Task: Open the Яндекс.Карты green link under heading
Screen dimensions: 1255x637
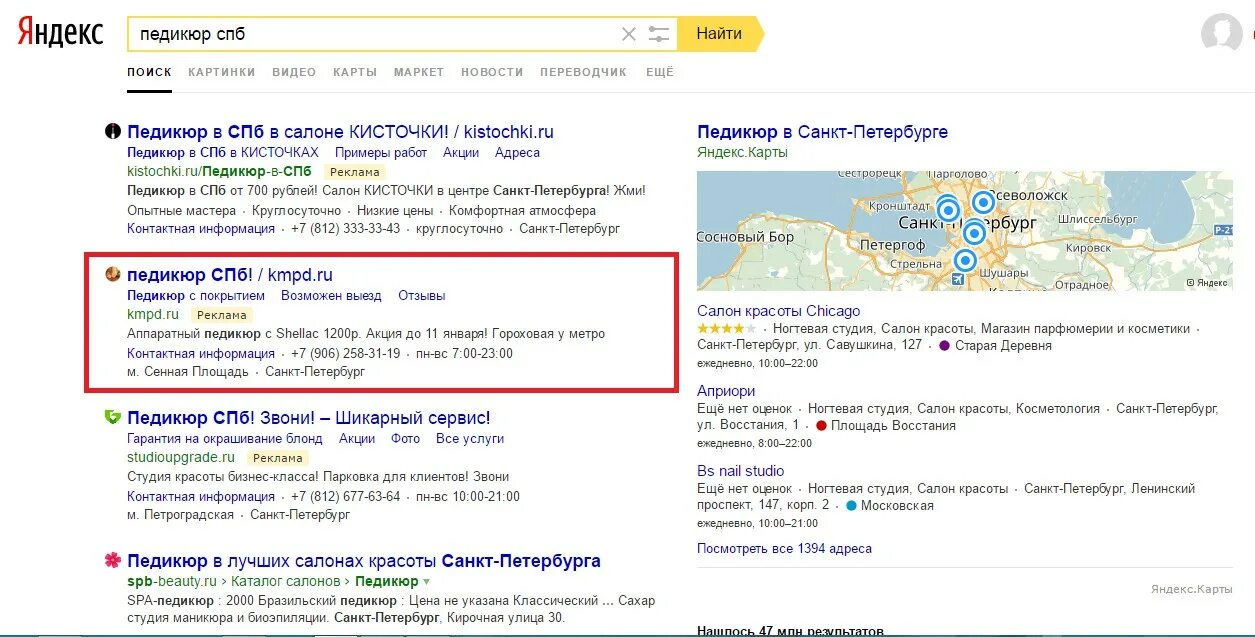Action: click(742, 153)
